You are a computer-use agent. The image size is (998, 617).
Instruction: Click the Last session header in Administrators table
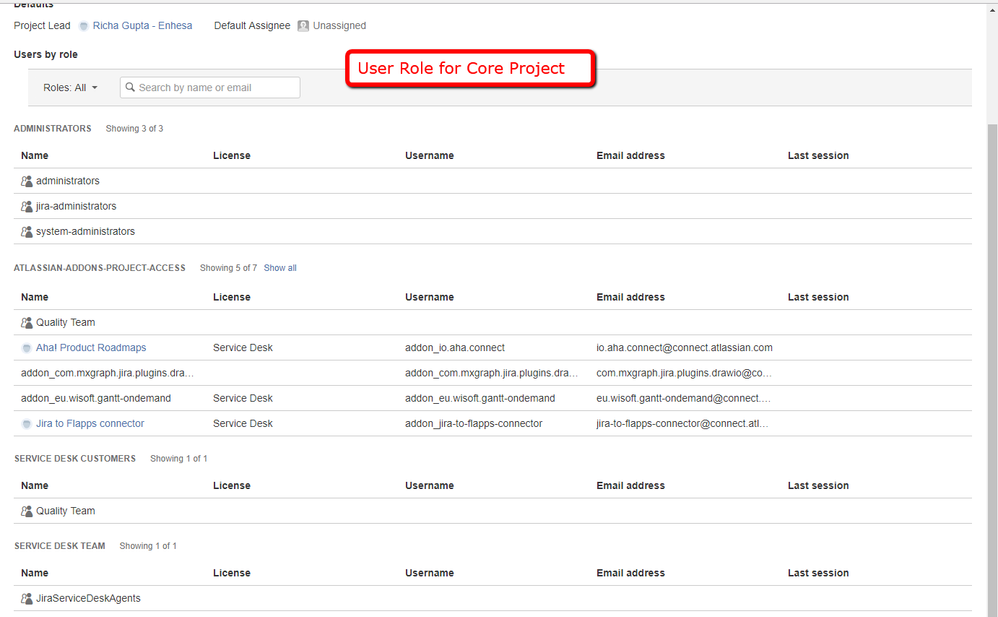[818, 155]
